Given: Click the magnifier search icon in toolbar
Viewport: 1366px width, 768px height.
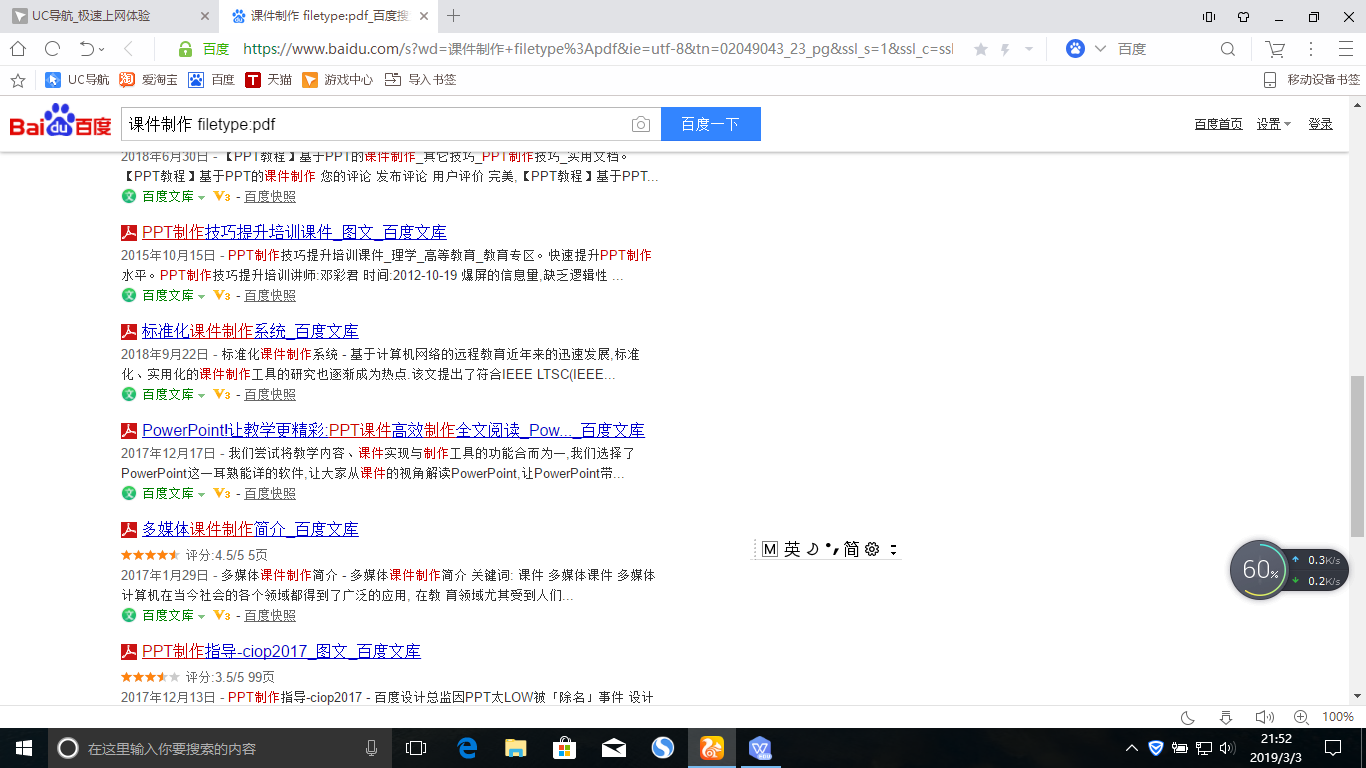Looking at the screenshot, I should tap(1229, 49).
